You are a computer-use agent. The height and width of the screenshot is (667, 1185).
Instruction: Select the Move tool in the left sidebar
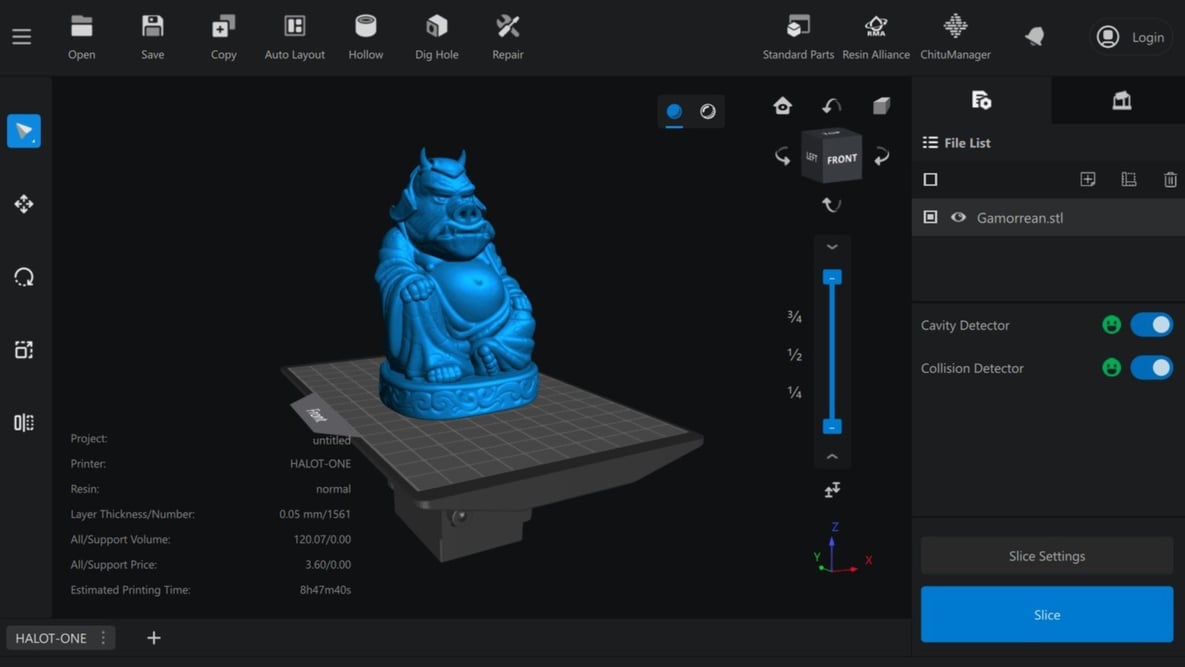point(25,204)
